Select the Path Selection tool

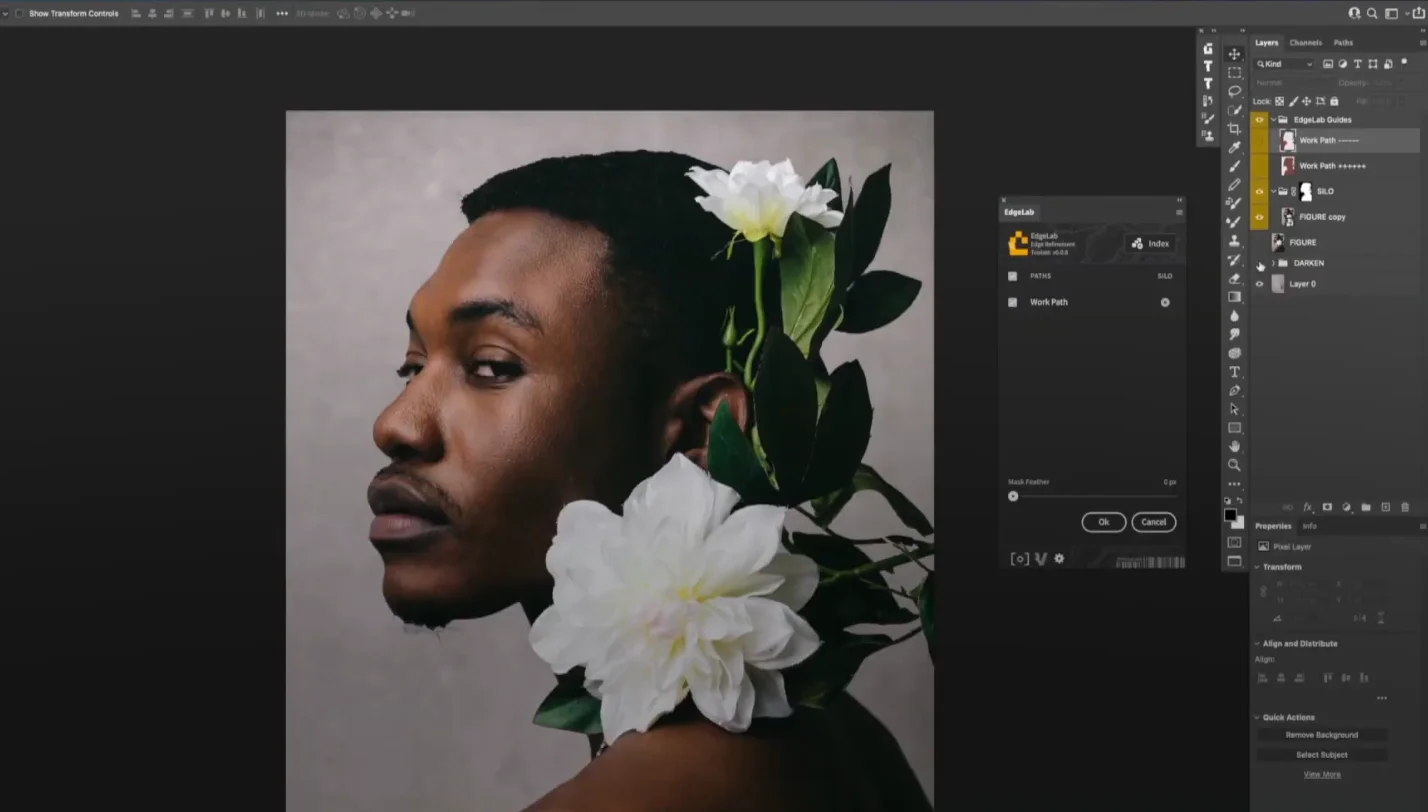coord(1234,409)
